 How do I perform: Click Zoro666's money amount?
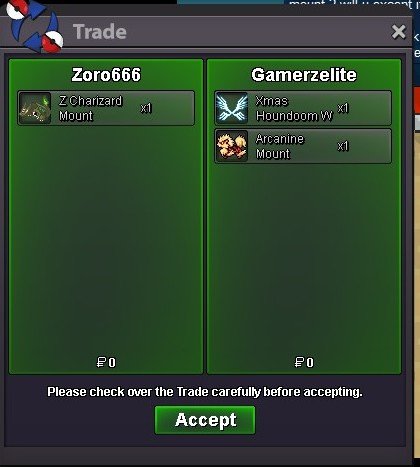coord(106,362)
